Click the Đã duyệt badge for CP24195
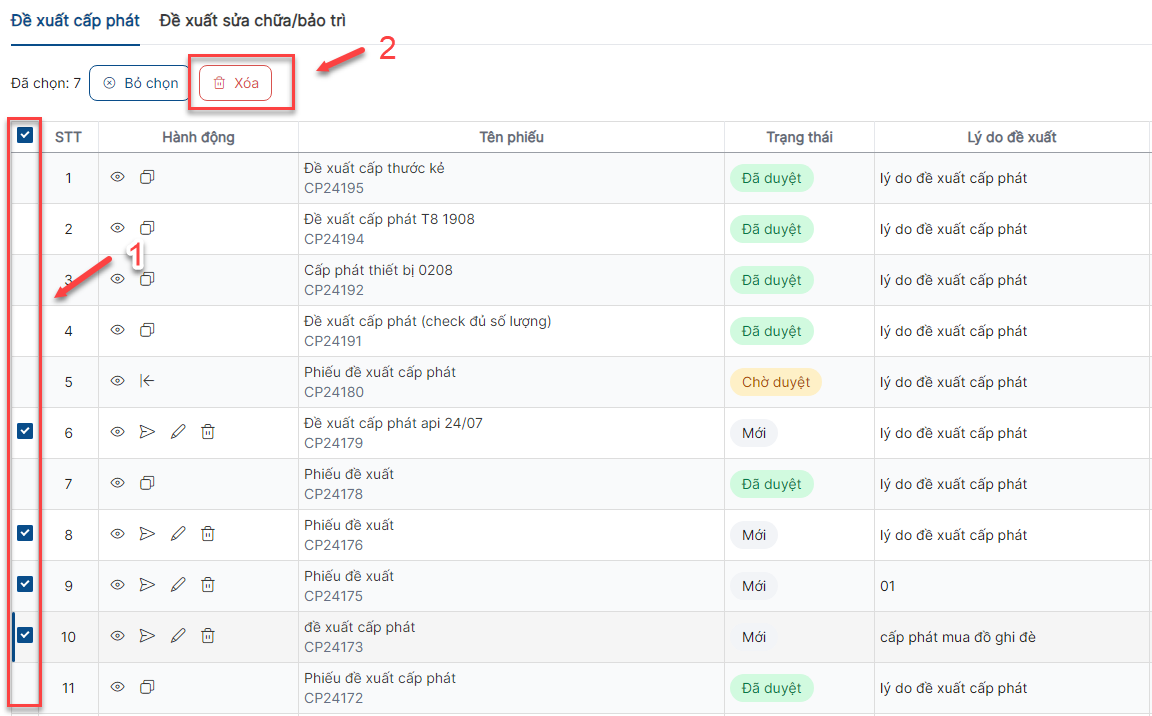Viewport: 1152px width, 716px height. [771, 178]
